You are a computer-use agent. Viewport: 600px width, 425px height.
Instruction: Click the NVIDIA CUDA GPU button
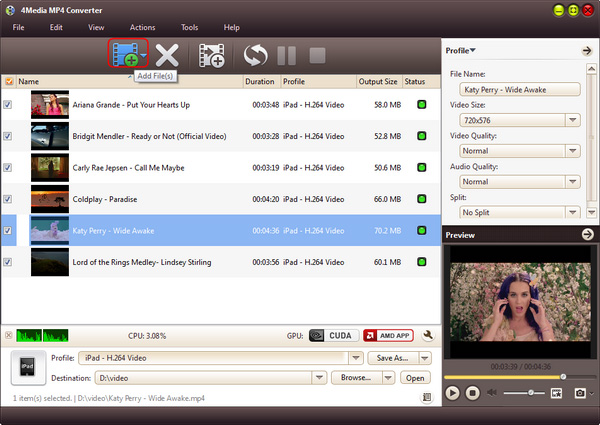point(334,335)
